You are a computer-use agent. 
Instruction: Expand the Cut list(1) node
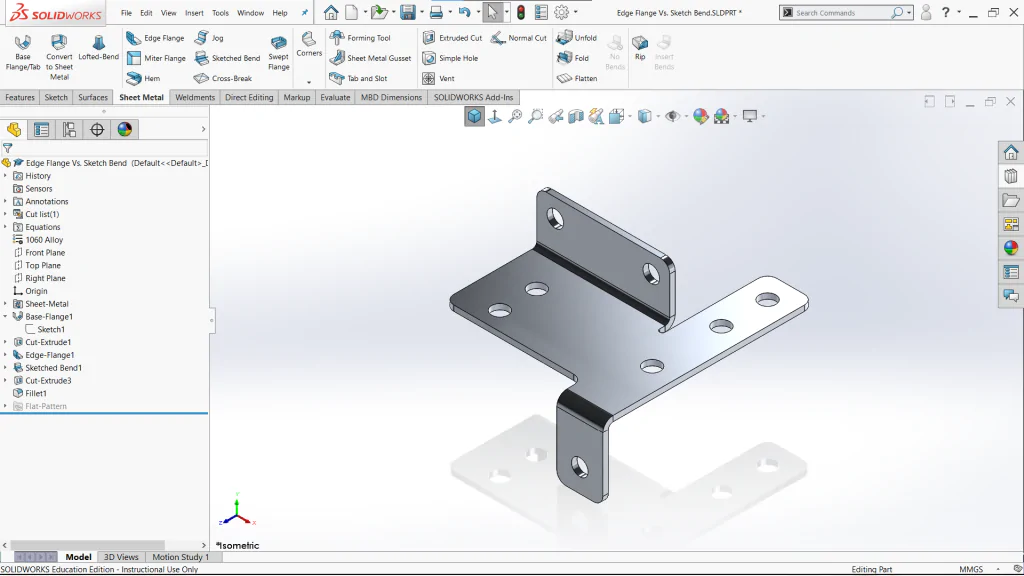click(5, 214)
